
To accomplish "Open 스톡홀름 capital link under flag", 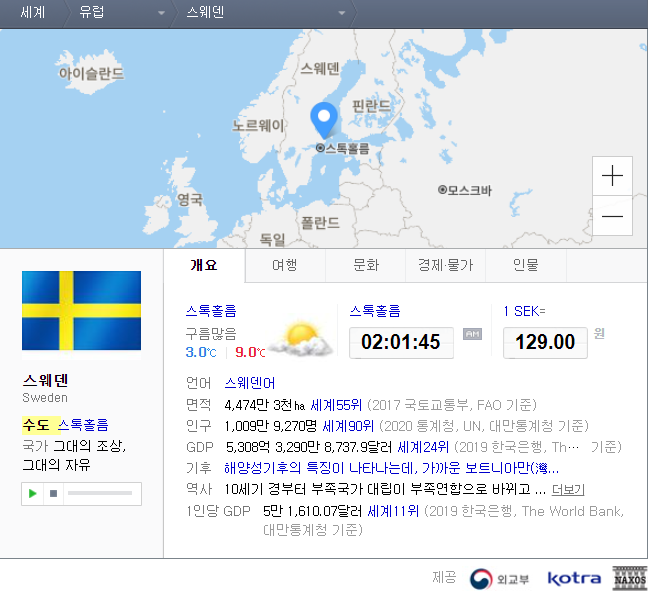I will [83, 425].
